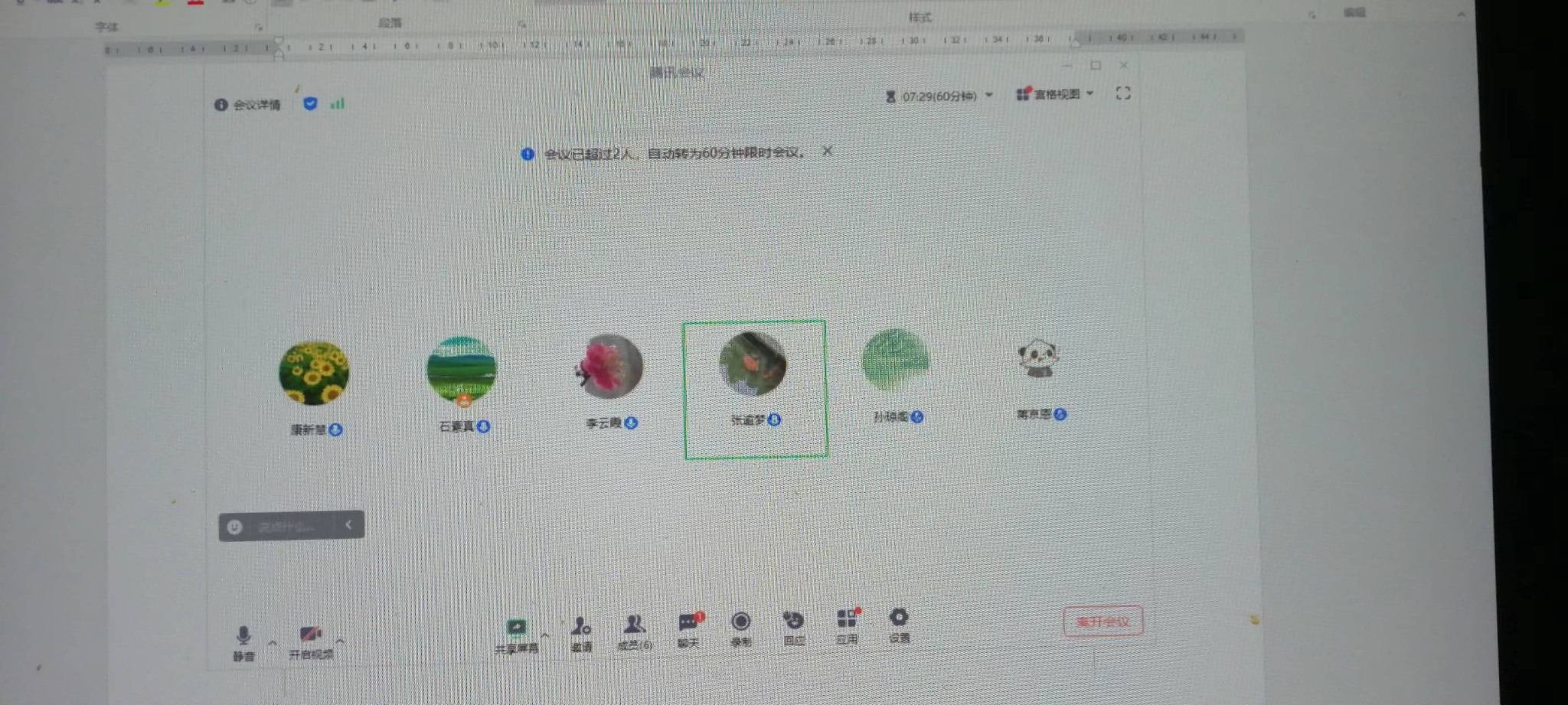Expand video options arrow beside 开启视频

(x=340, y=641)
